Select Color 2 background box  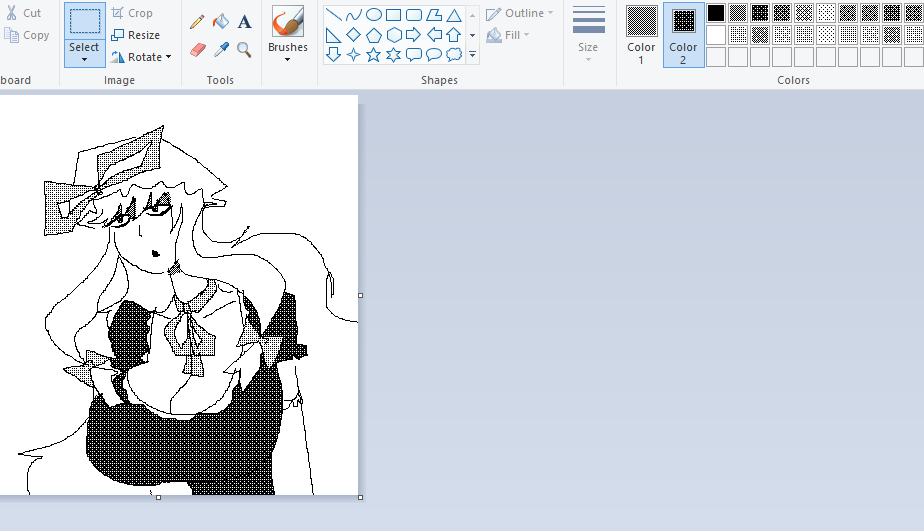tap(684, 35)
